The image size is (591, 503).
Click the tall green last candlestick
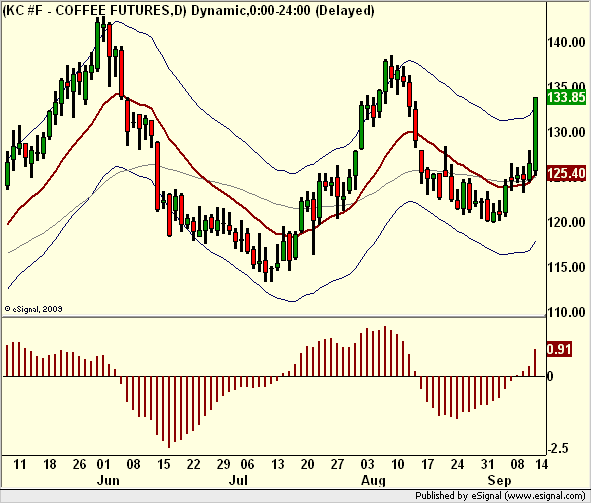(x=535, y=135)
